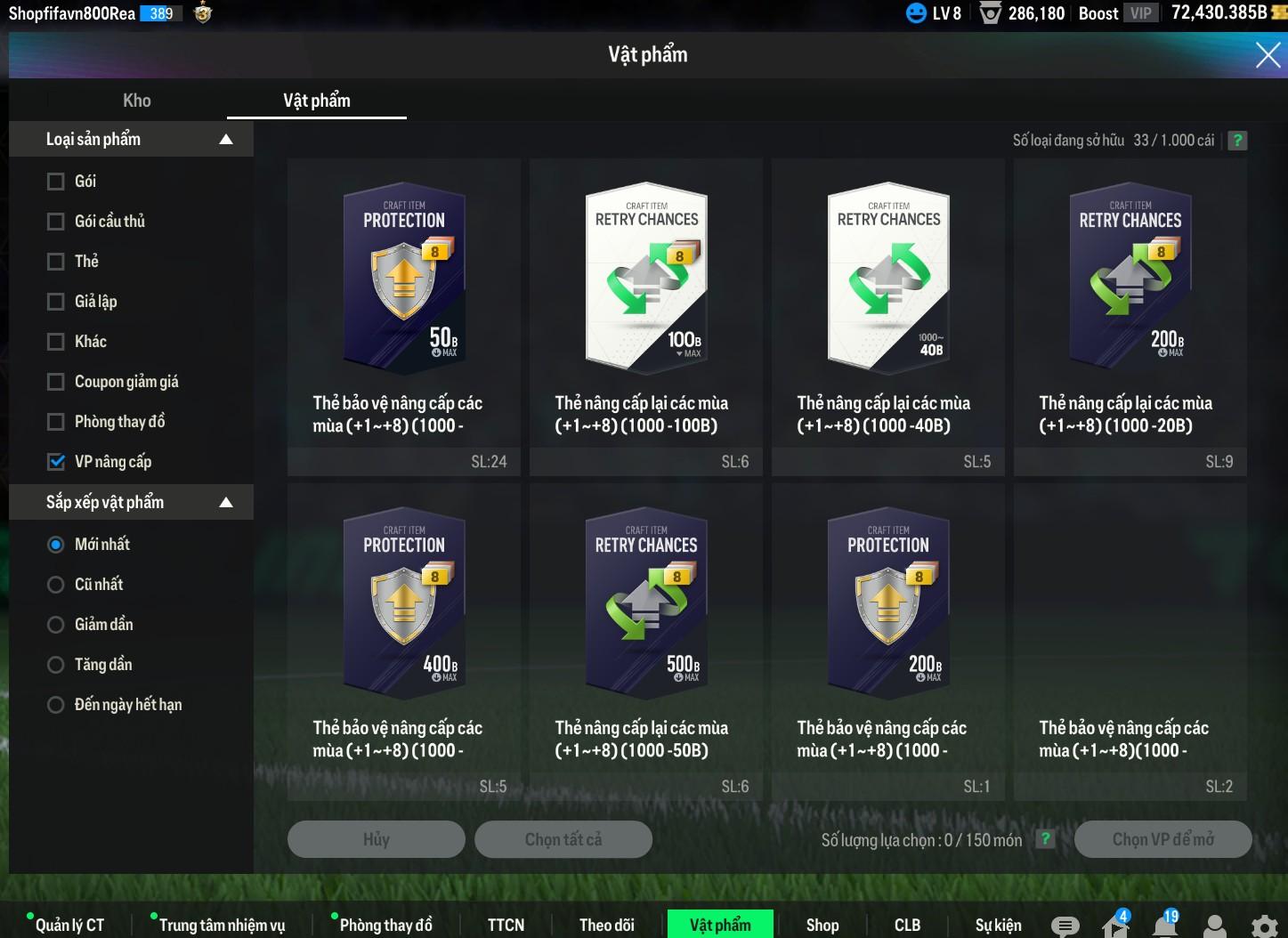Click the Chọn VP để mở button

(1162, 839)
